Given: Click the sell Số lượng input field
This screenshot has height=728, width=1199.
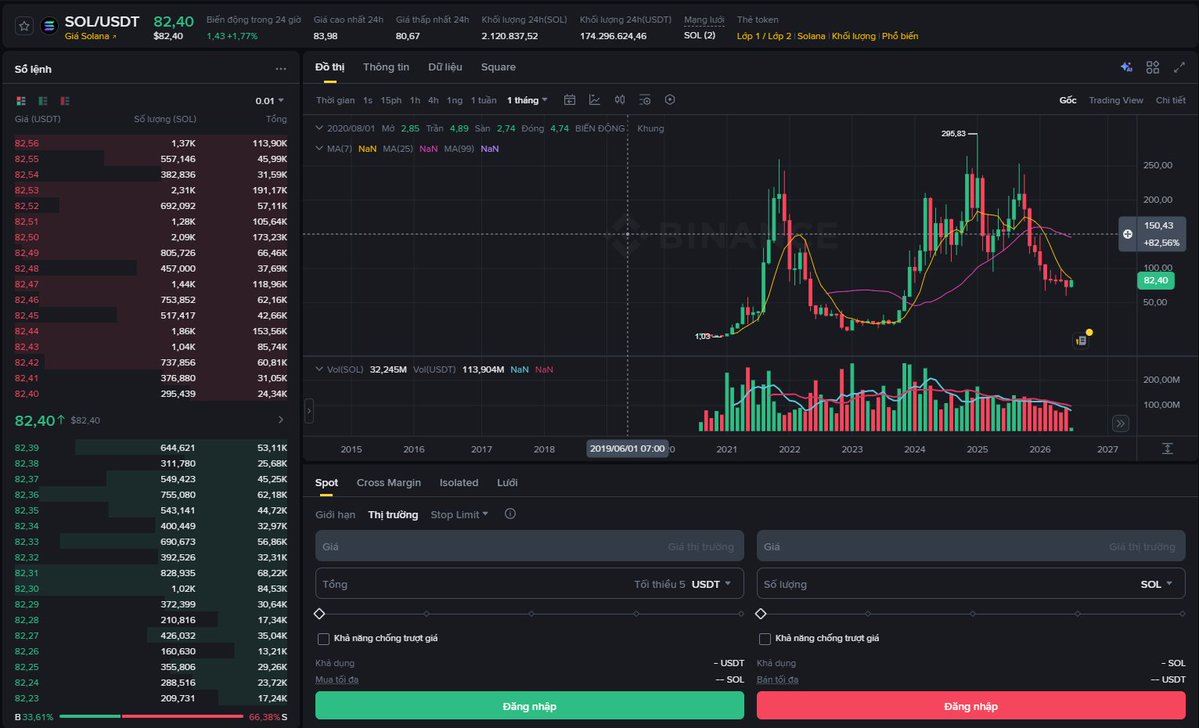Looking at the screenshot, I should click(970, 583).
